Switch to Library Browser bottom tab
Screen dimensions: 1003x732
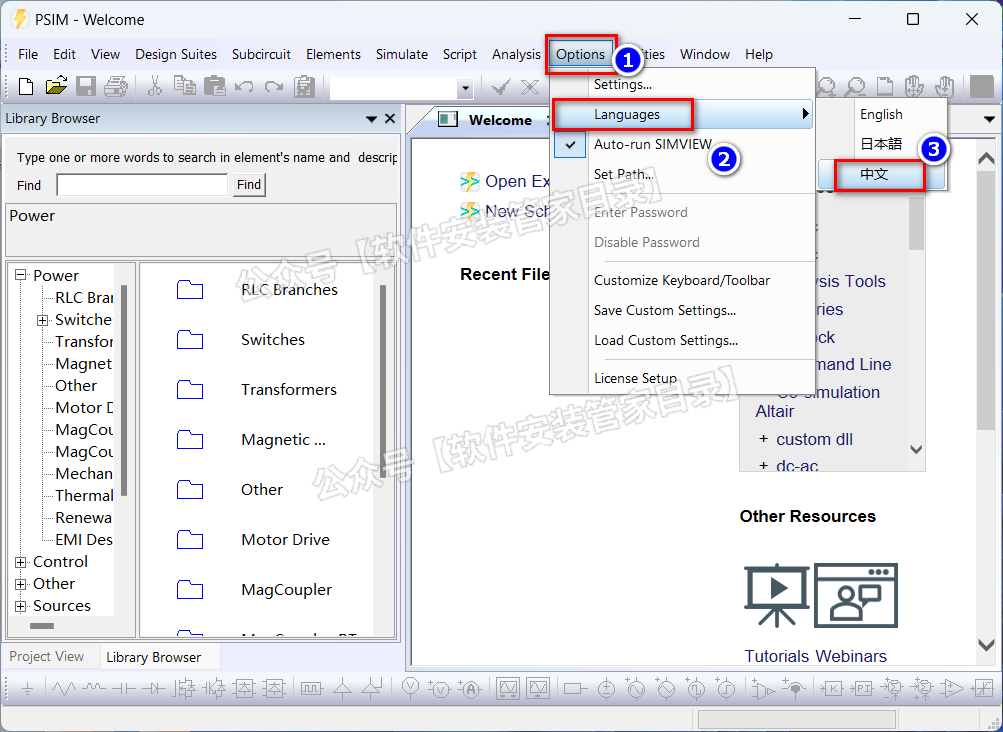(154, 657)
